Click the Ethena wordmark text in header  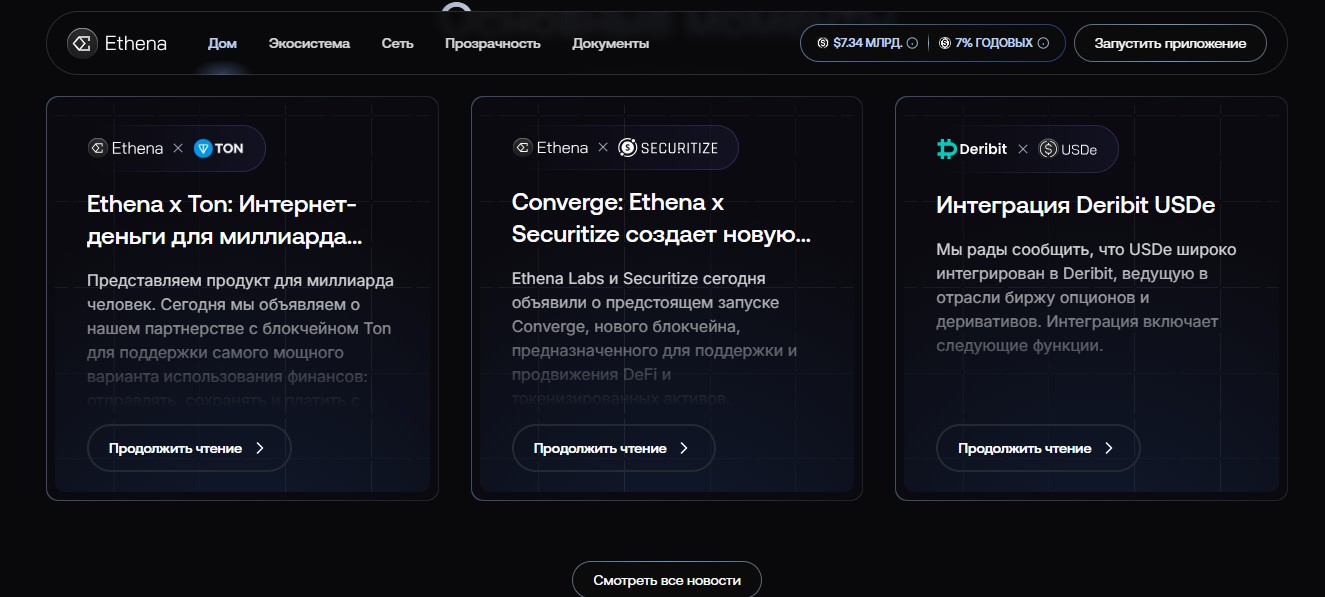pos(136,43)
